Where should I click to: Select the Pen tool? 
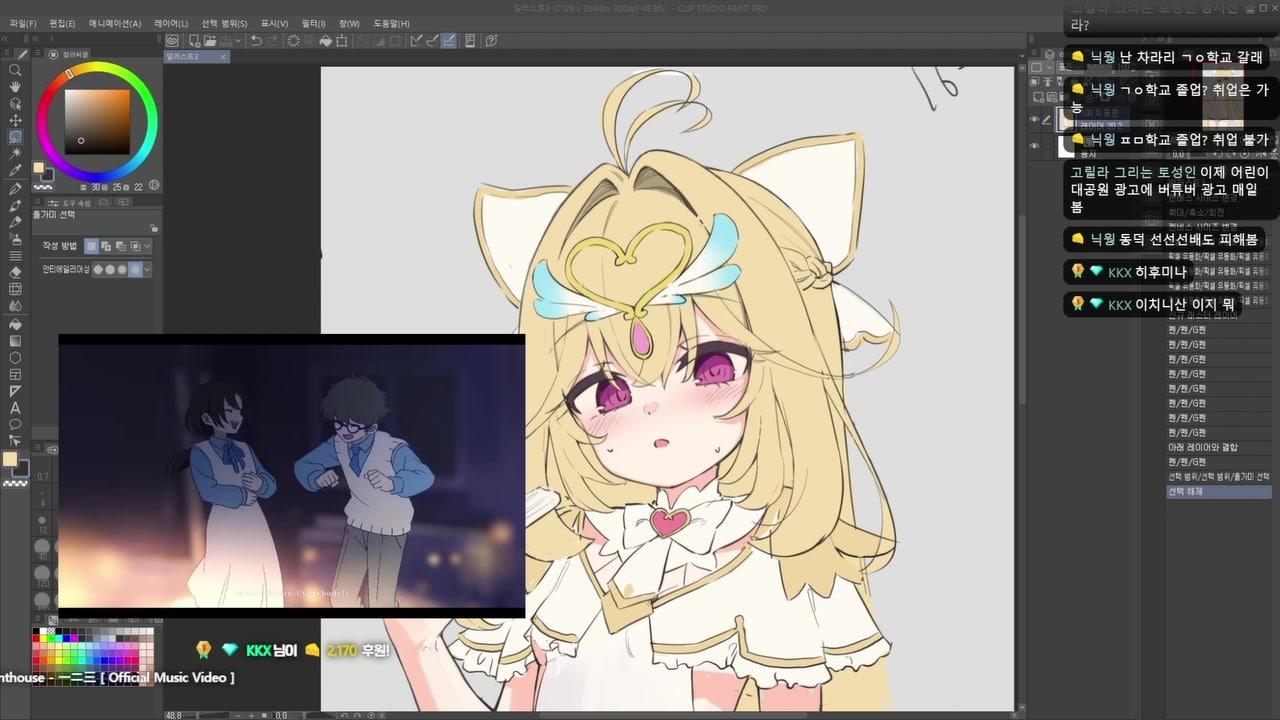pyautogui.click(x=15, y=188)
